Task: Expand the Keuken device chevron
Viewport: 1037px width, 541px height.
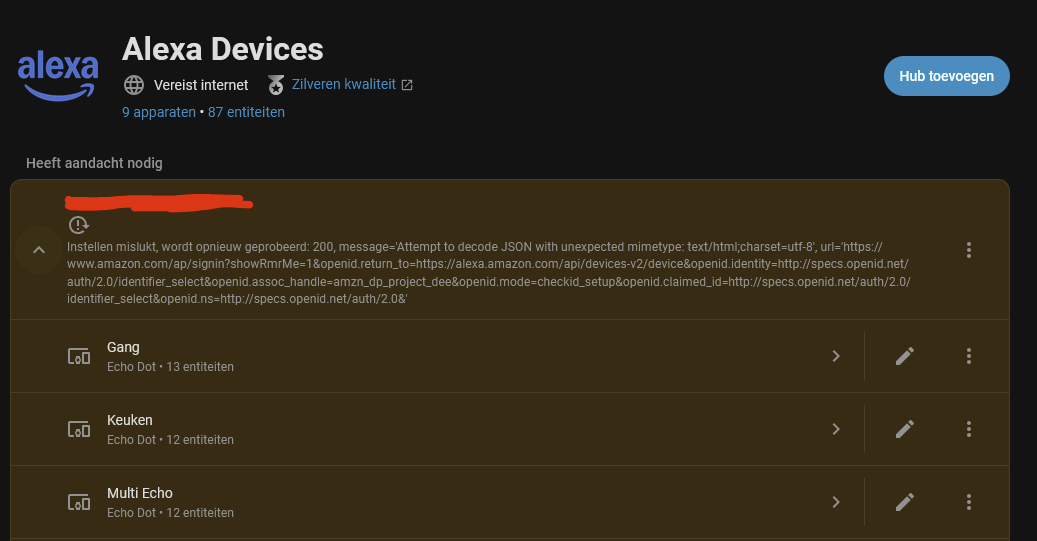Action: click(x=836, y=429)
